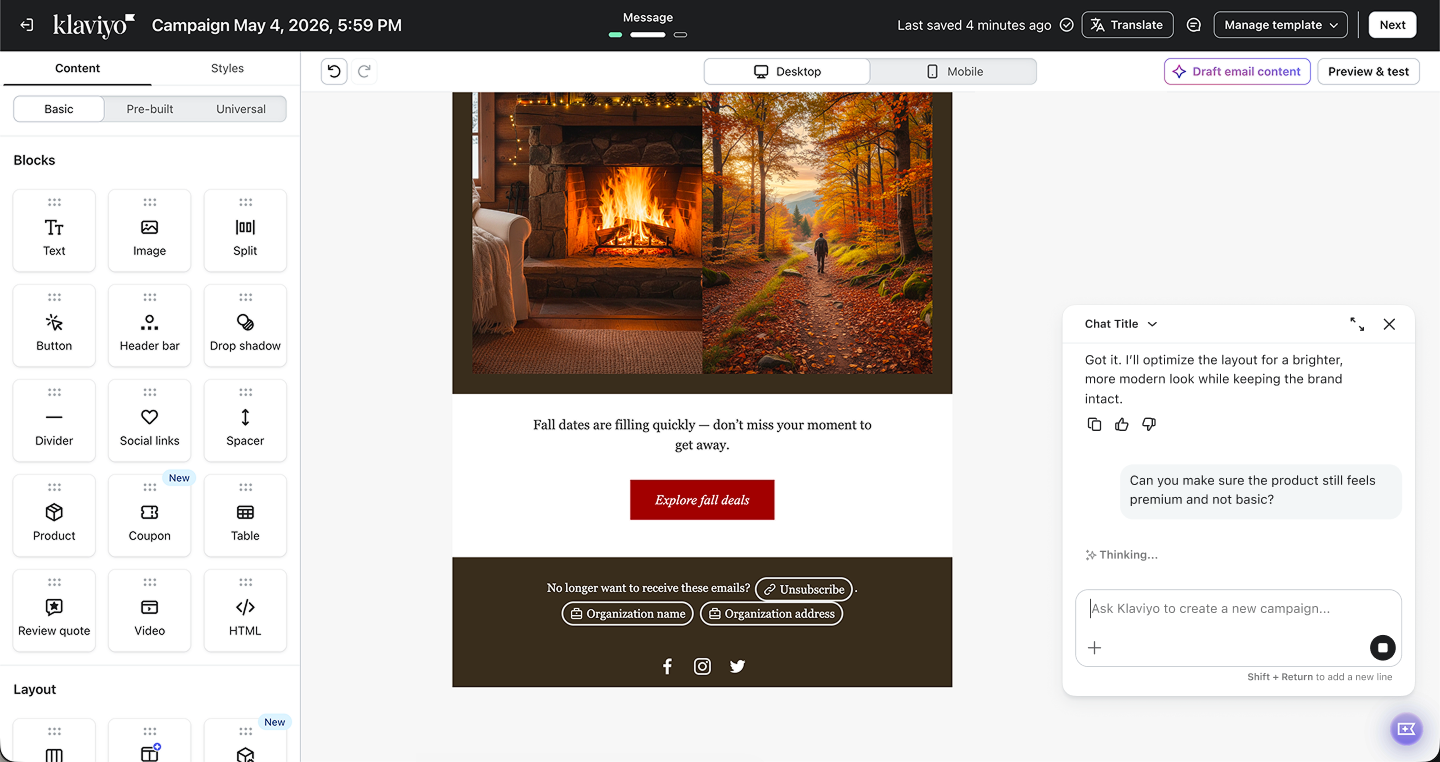Select the Social links block
Image resolution: width=1440 pixels, height=762 pixels.
[150, 420]
